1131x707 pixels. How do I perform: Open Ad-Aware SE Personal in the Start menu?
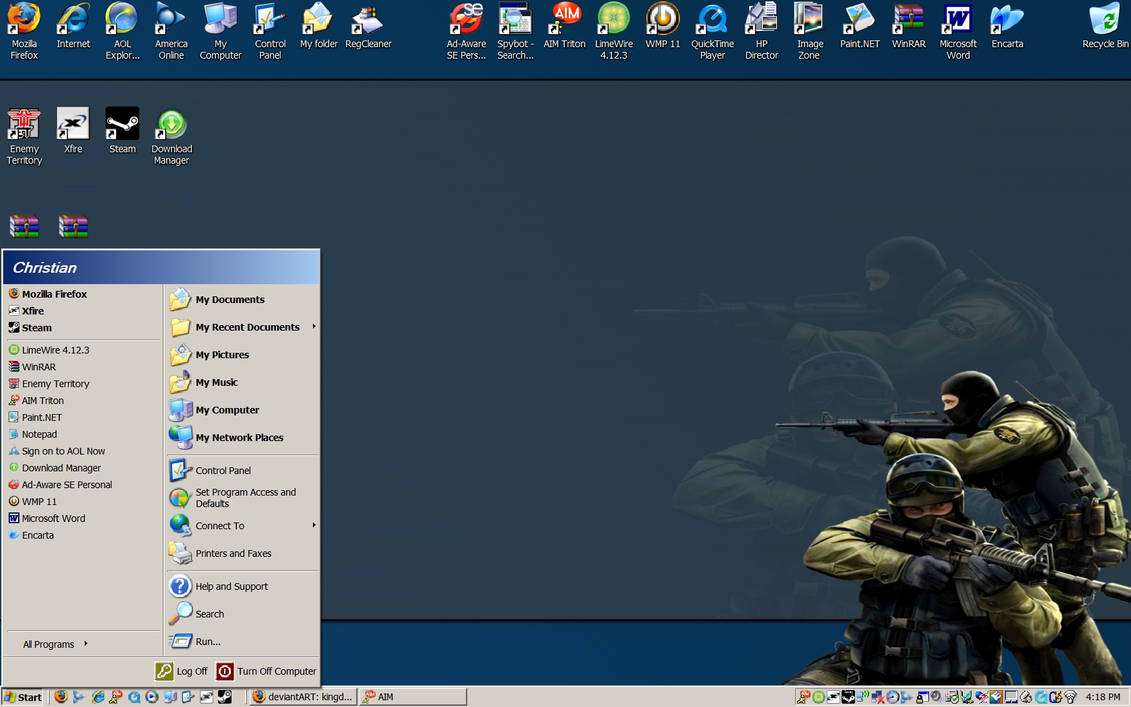tap(82, 485)
